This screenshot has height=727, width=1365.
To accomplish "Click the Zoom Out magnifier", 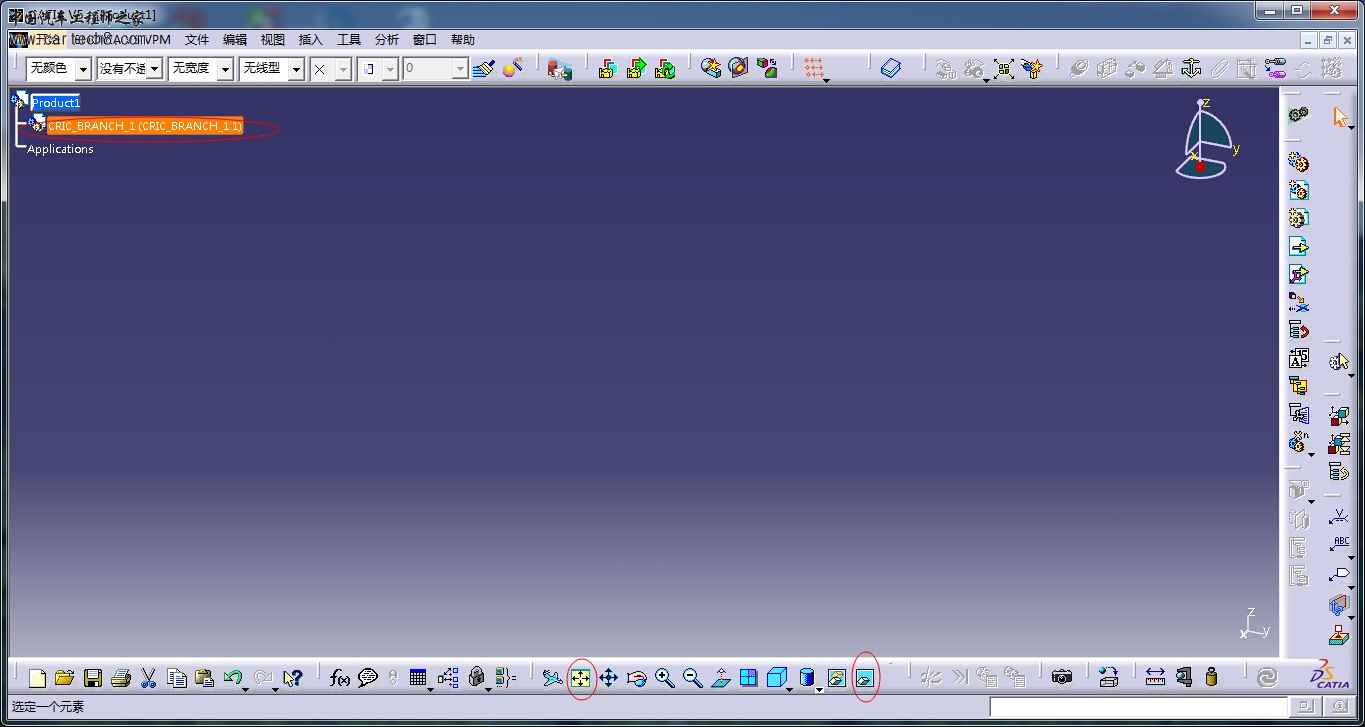I will [x=692, y=678].
